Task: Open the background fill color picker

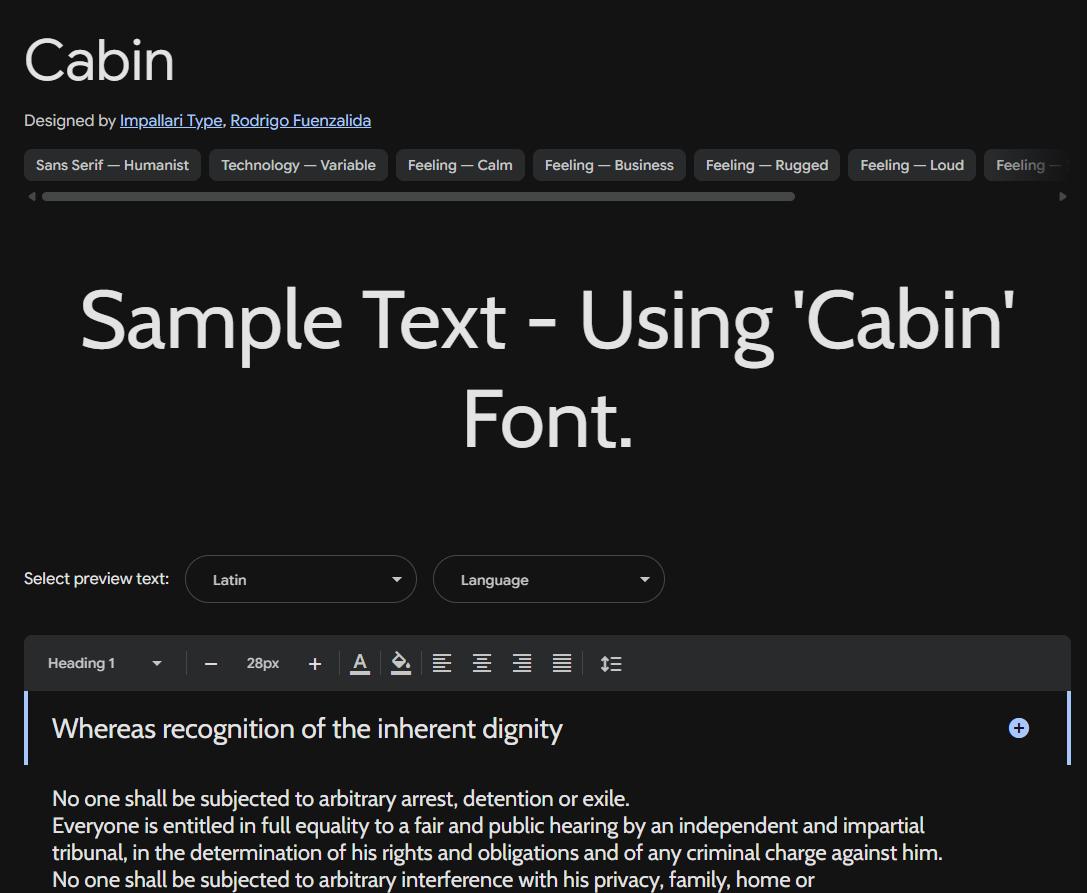Action: [x=401, y=664]
